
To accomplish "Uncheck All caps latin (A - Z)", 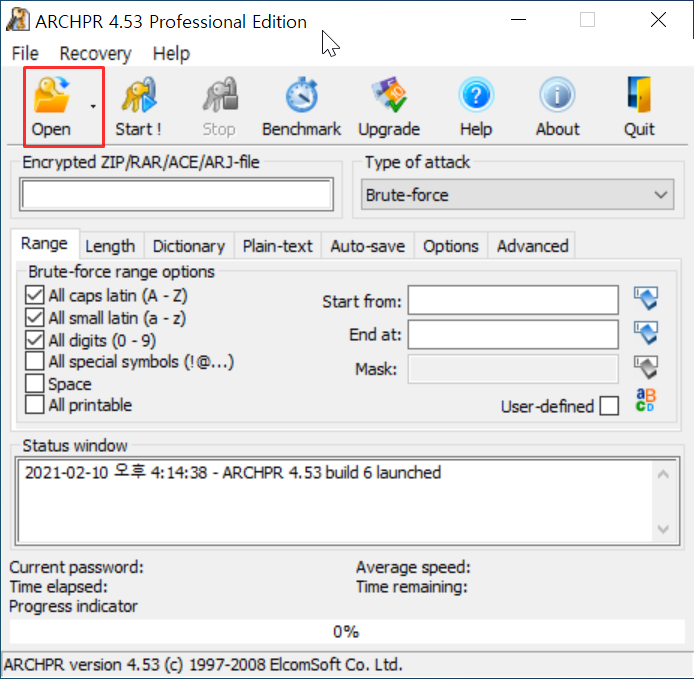I will pyautogui.click(x=35, y=295).
